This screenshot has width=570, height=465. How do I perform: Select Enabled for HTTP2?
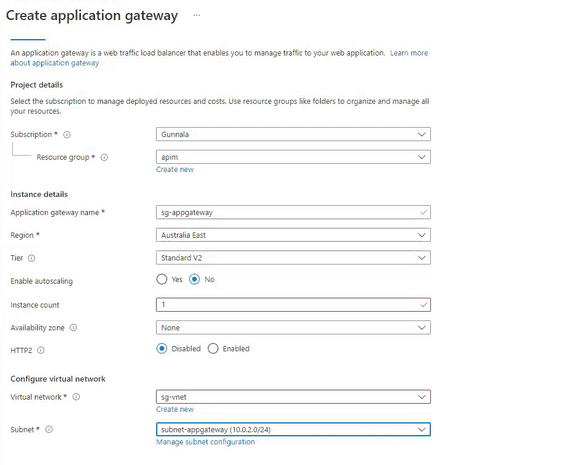tap(213, 349)
